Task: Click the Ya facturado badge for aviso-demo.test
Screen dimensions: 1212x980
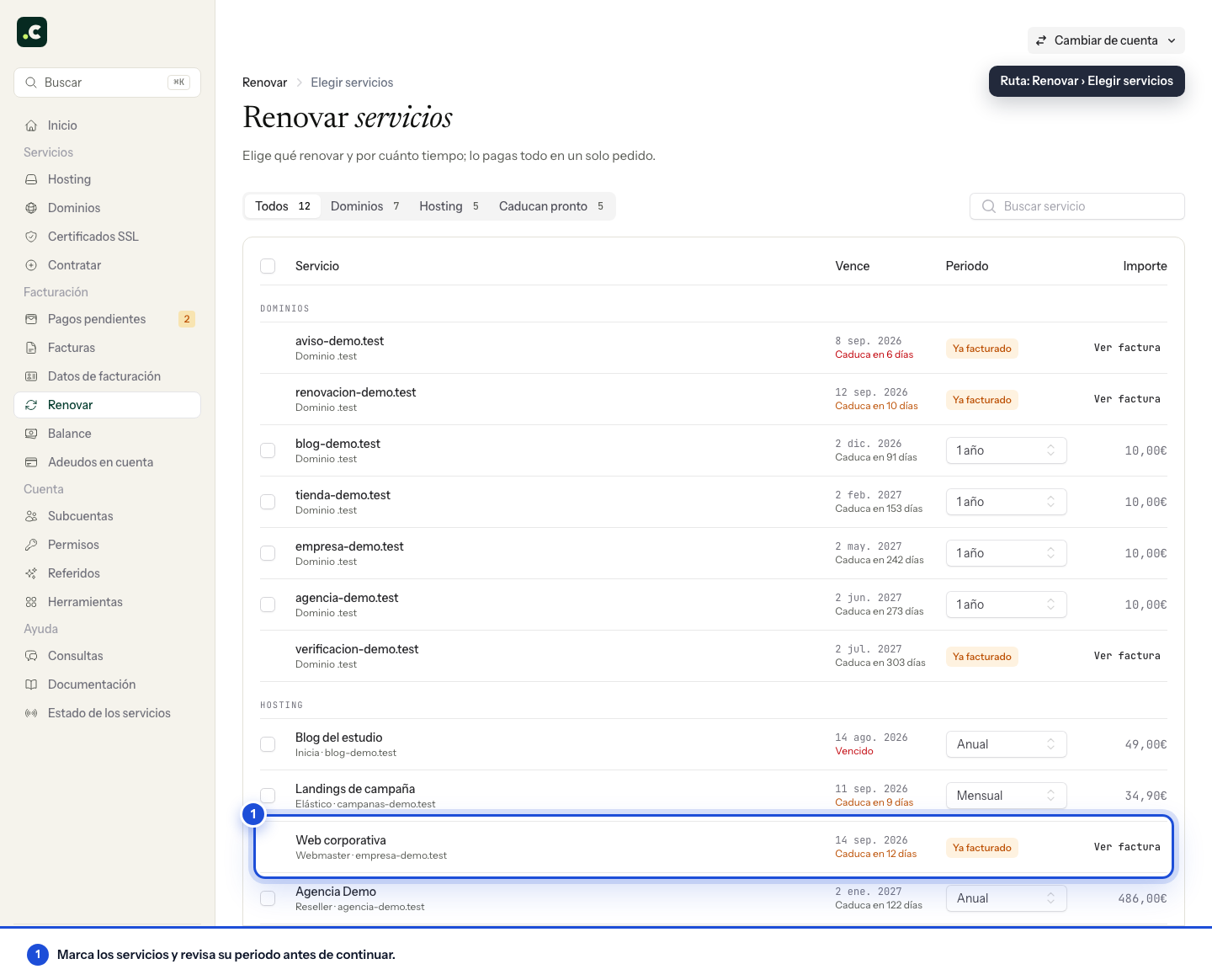Action: pyautogui.click(x=982, y=349)
